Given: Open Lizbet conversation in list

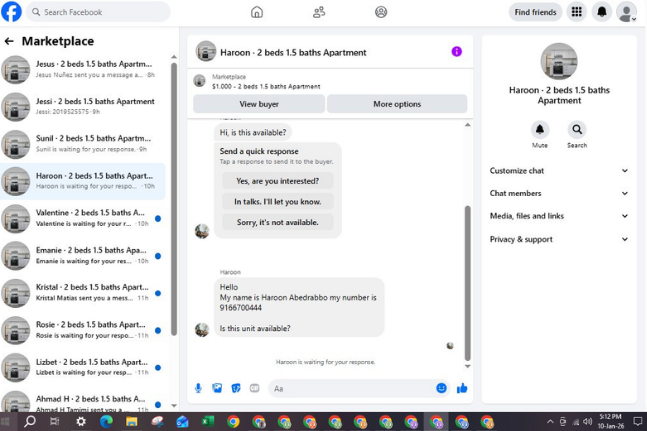Looking at the screenshot, I should 83,367.
